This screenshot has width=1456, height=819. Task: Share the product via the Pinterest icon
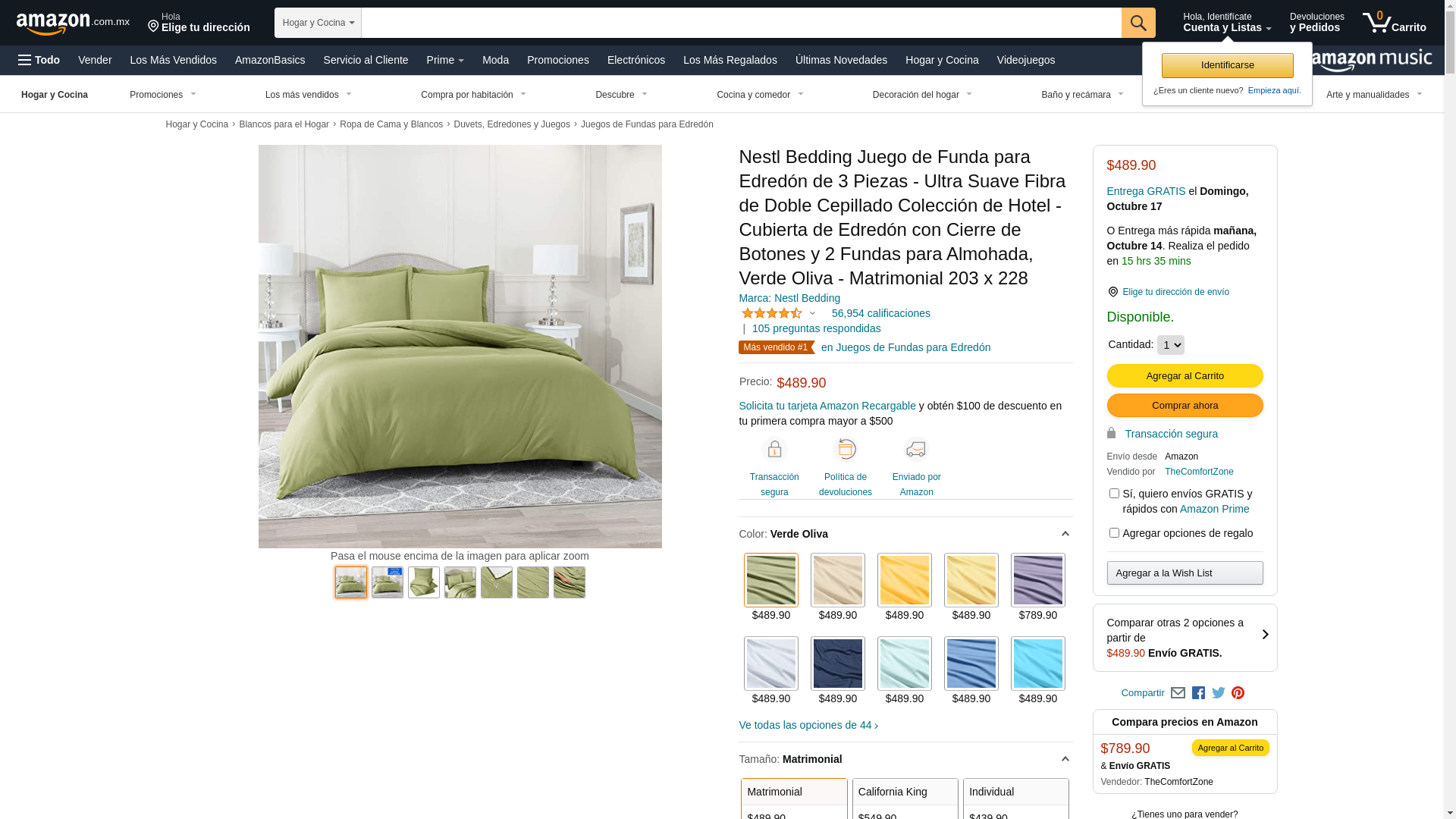coord(1238,693)
